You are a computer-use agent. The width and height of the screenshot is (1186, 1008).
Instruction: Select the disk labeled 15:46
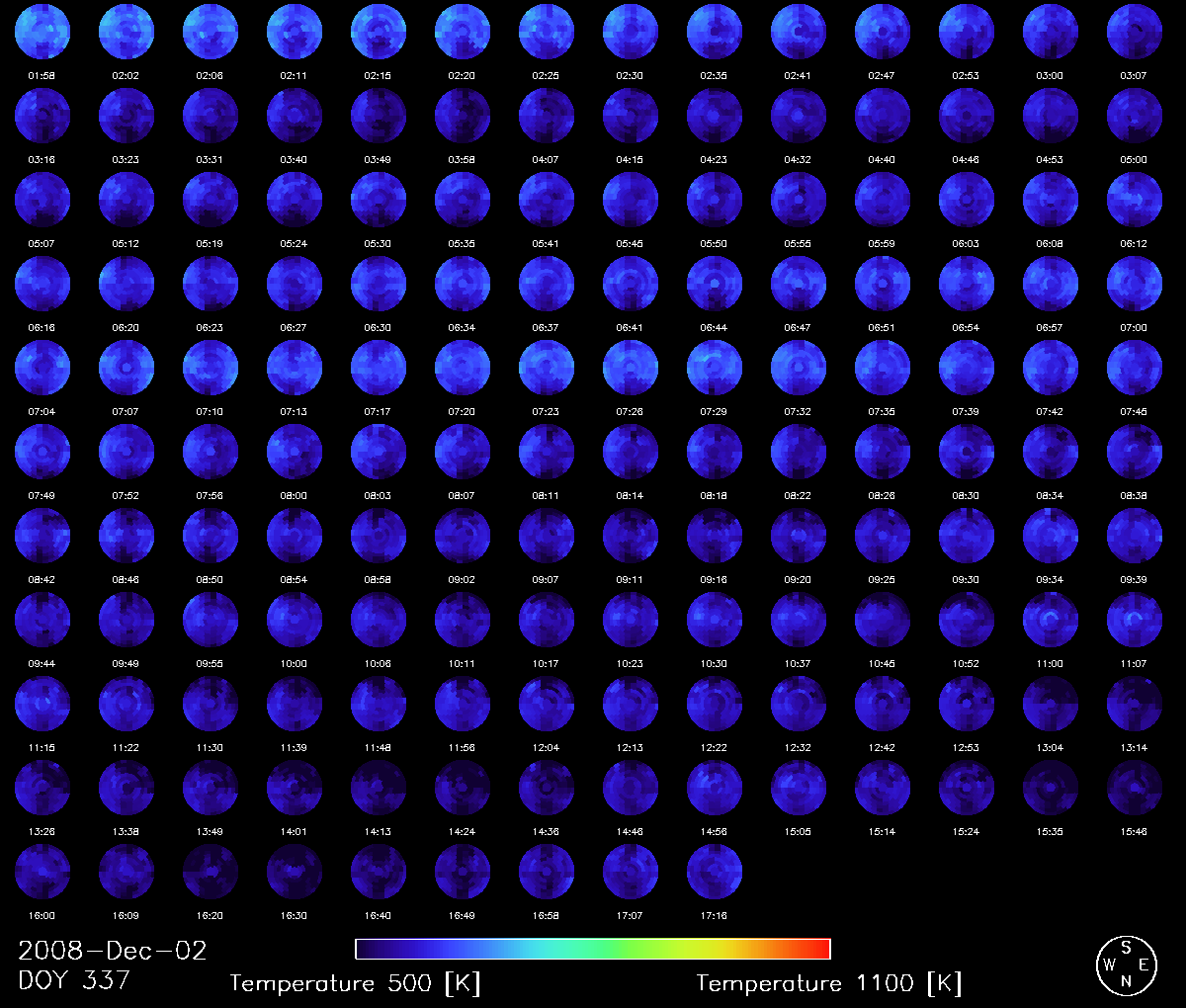[x=1135, y=788]
